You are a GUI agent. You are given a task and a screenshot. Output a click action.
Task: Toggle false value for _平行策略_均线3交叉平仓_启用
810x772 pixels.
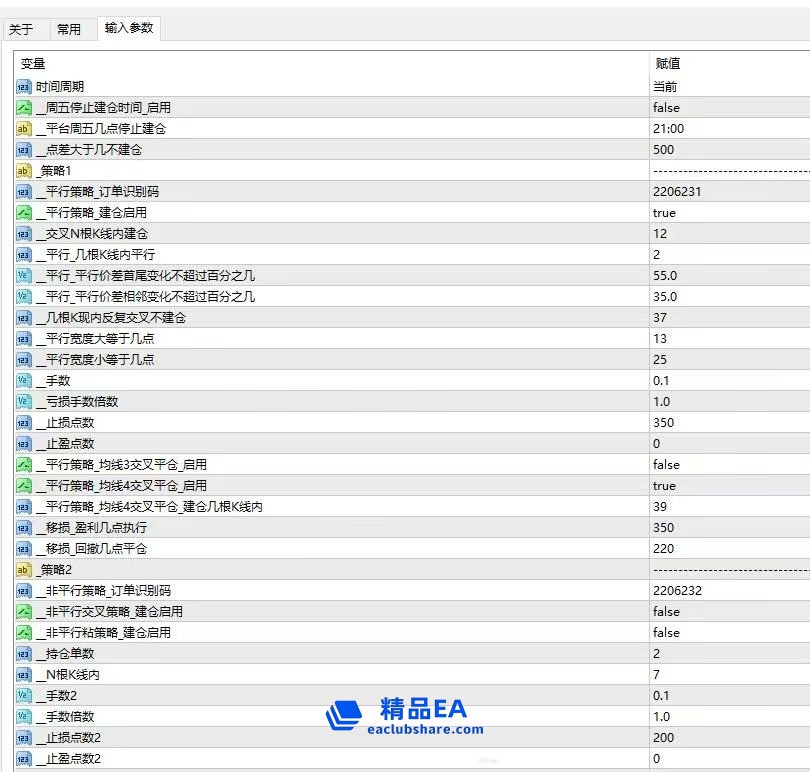666,465
